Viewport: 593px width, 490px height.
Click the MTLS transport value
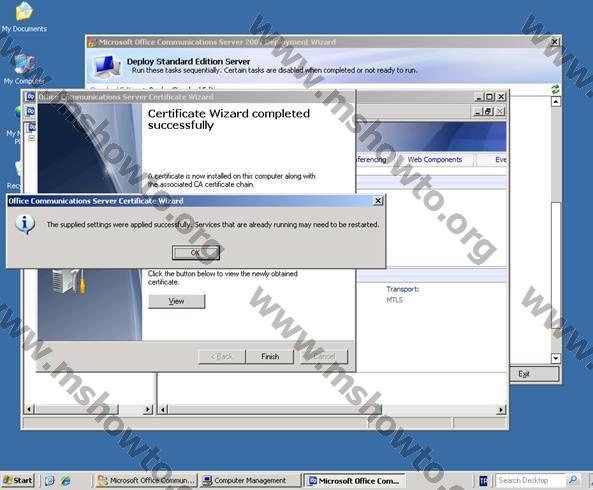pyautogui.click(x=394, y=300)
